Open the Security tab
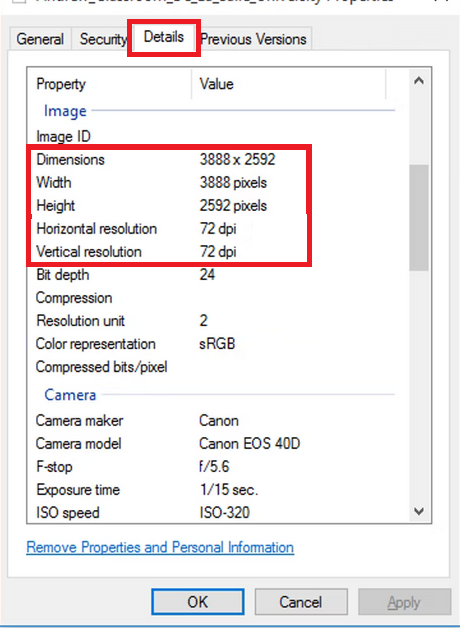 pos(102,39)
